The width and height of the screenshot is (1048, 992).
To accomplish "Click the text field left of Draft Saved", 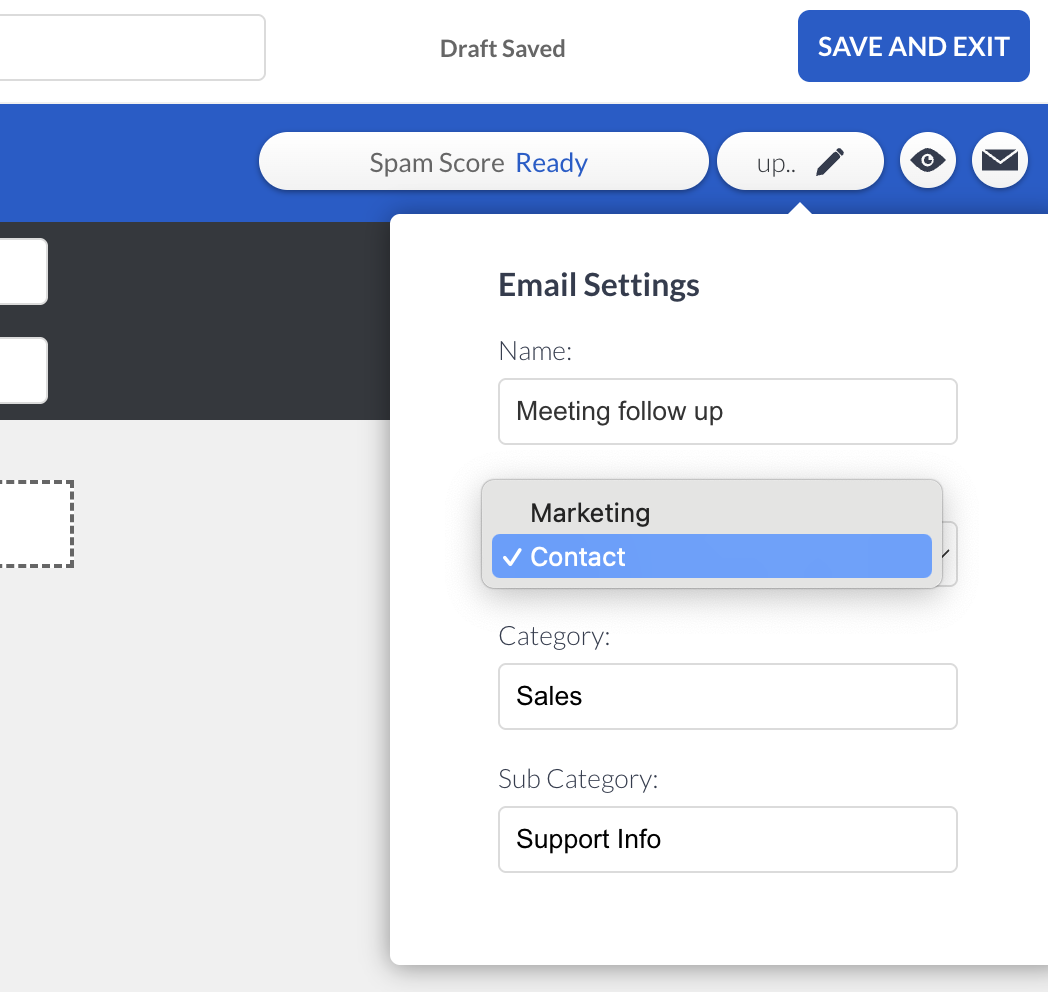I will tap(130, 47).
